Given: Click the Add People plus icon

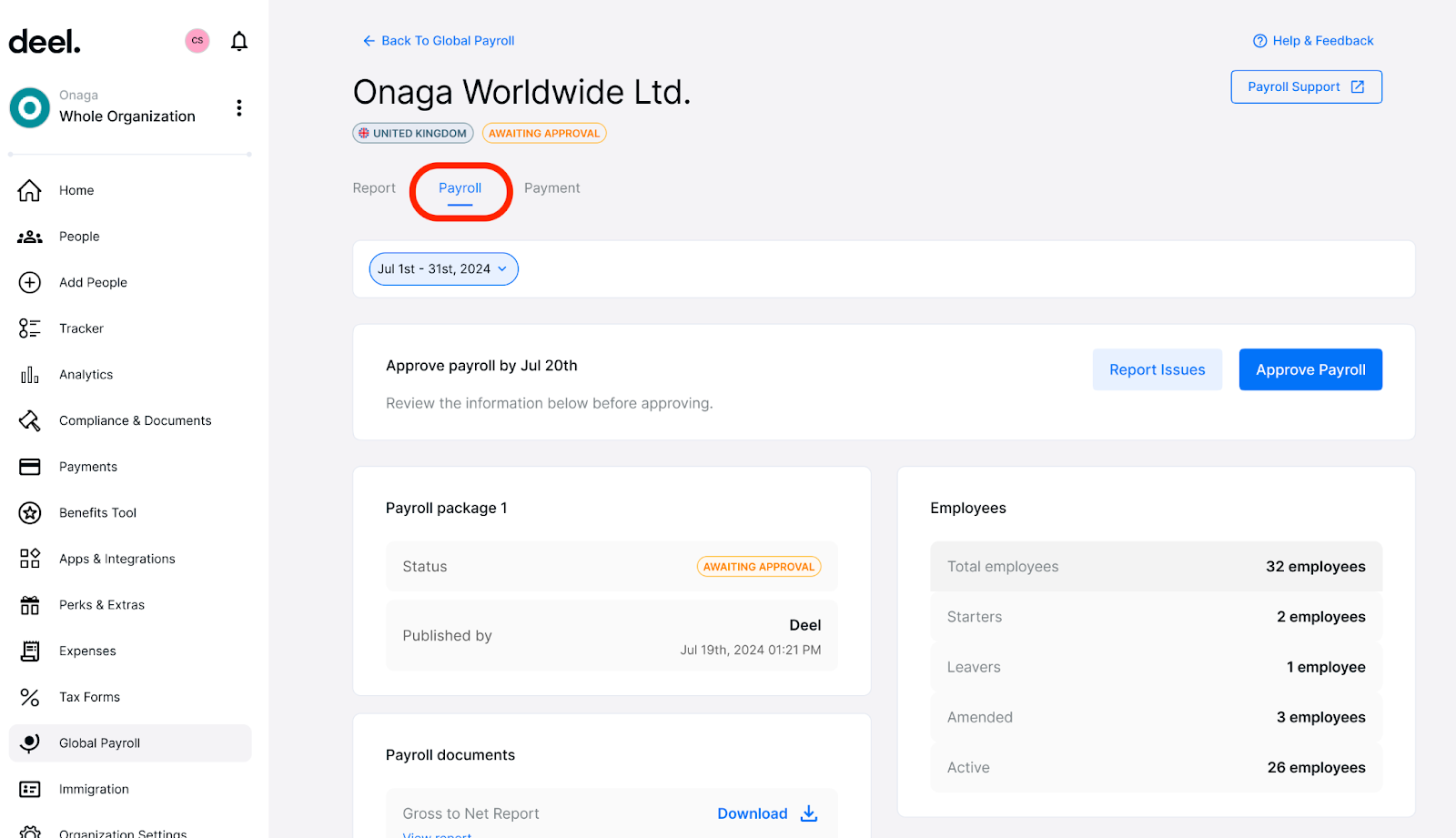Looking at the screenshot, I should (x=30, y=282).
